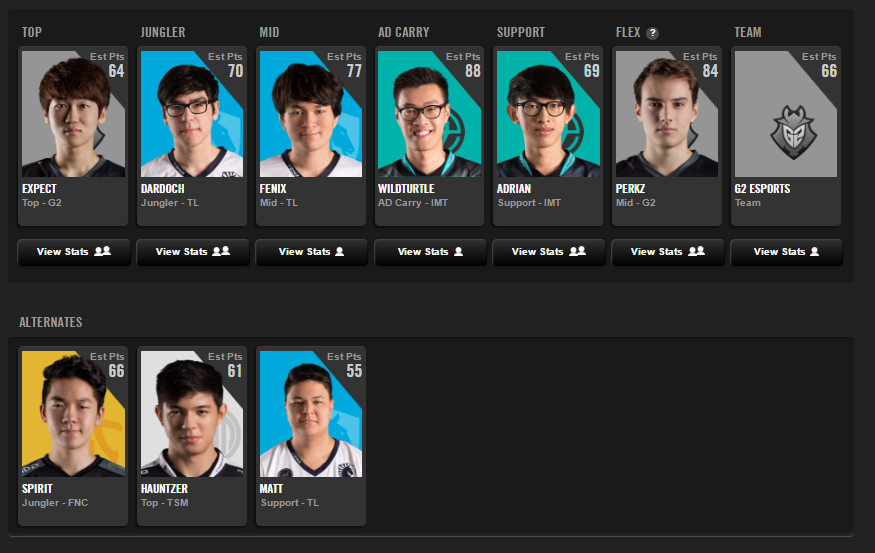Click the G2 Esports team logo

pyautogui.click(x=793, y=133)
